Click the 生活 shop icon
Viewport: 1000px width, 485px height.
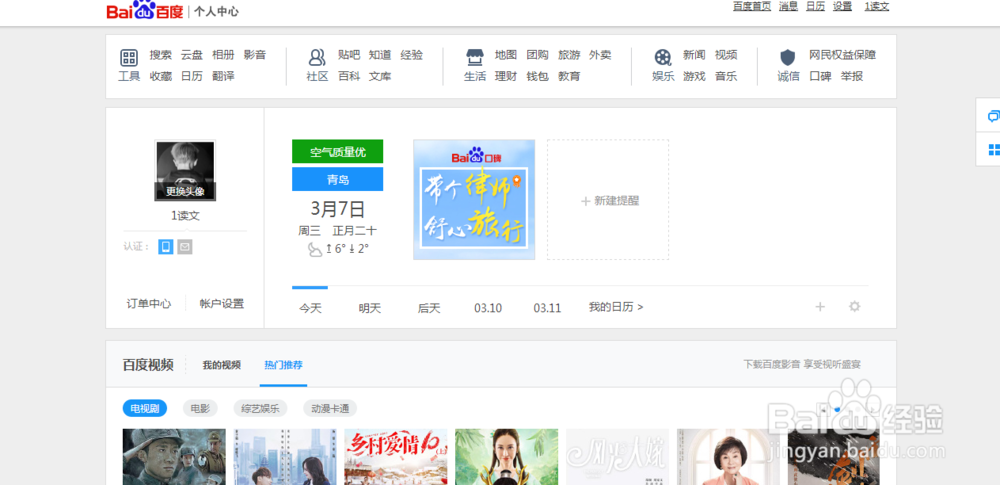(474, 57)
